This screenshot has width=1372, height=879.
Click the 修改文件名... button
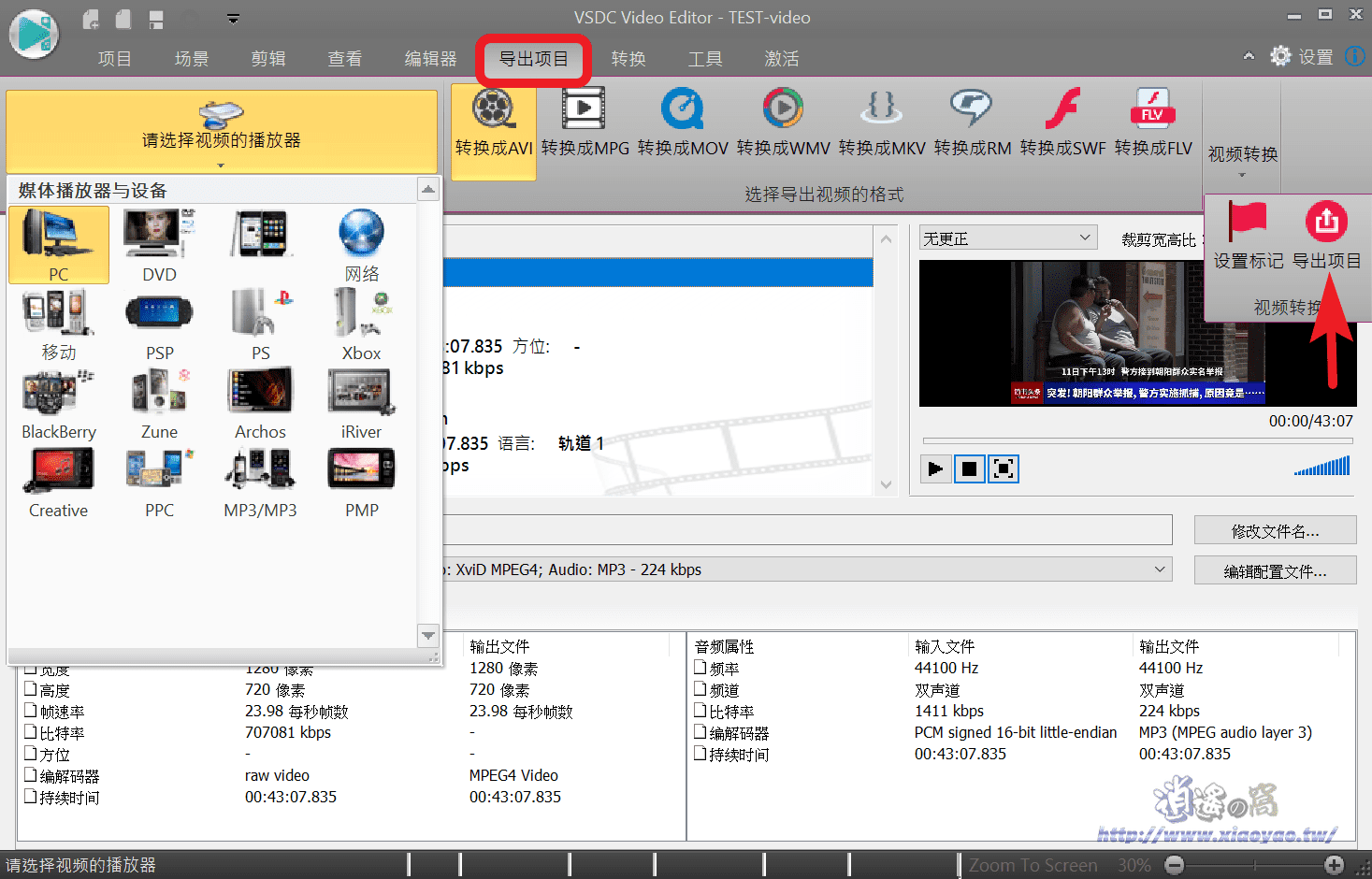point(1275,530)
